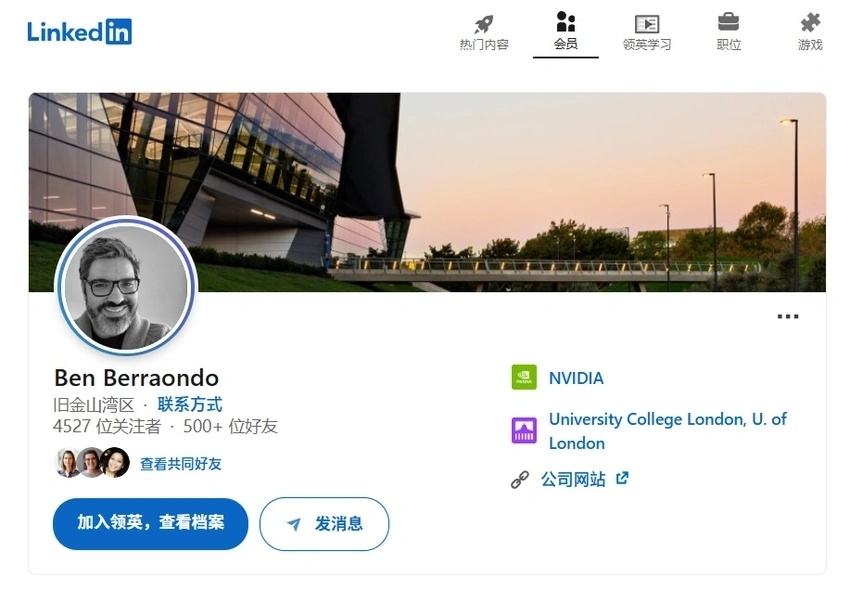This screenshot has height=590, width=850.
Task: Click Ben Berraondo's profile photo
Action: coord(126,286)
